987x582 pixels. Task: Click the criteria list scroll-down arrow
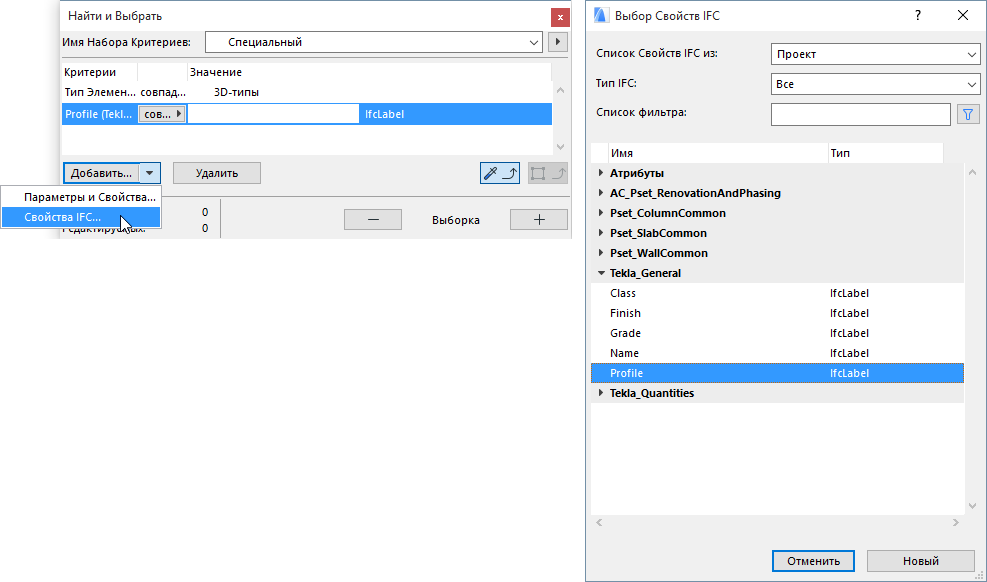(x=561, y=147)
